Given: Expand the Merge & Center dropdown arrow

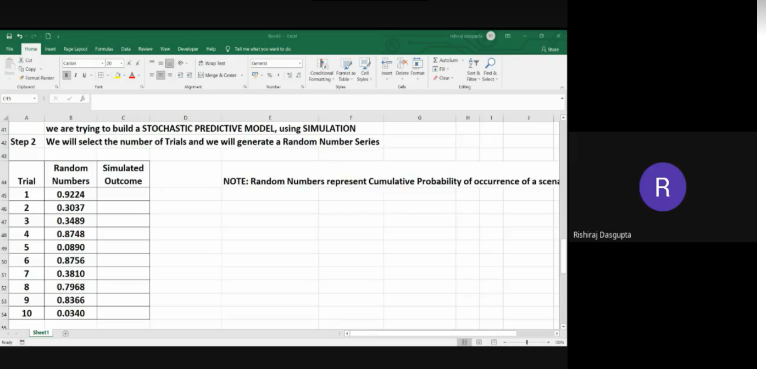Looking at the screenshot, I should point(241,75).
